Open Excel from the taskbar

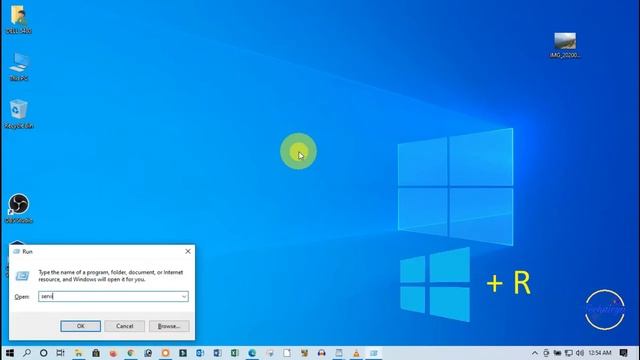235,353
